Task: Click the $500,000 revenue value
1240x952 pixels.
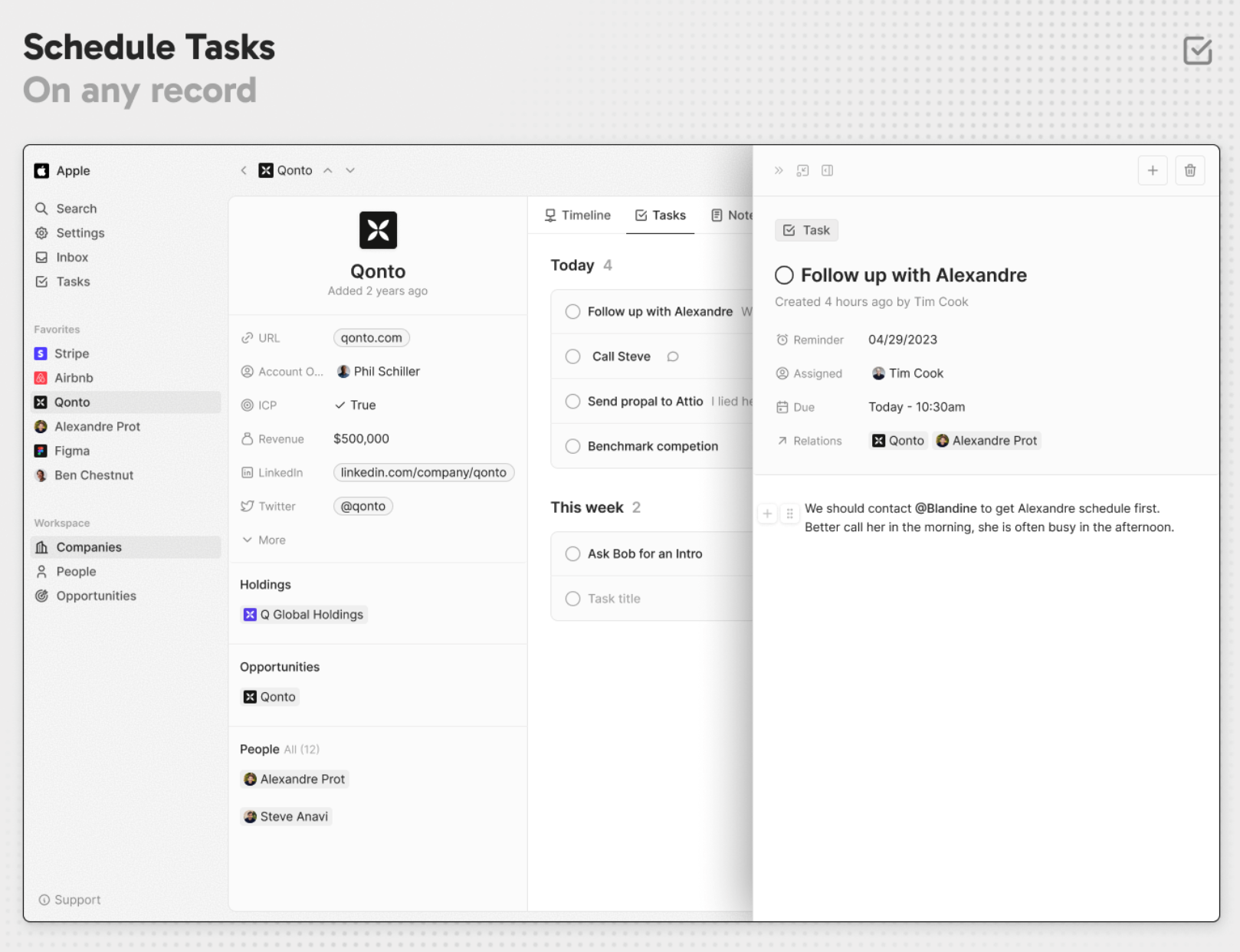Action: pos(361,439)
